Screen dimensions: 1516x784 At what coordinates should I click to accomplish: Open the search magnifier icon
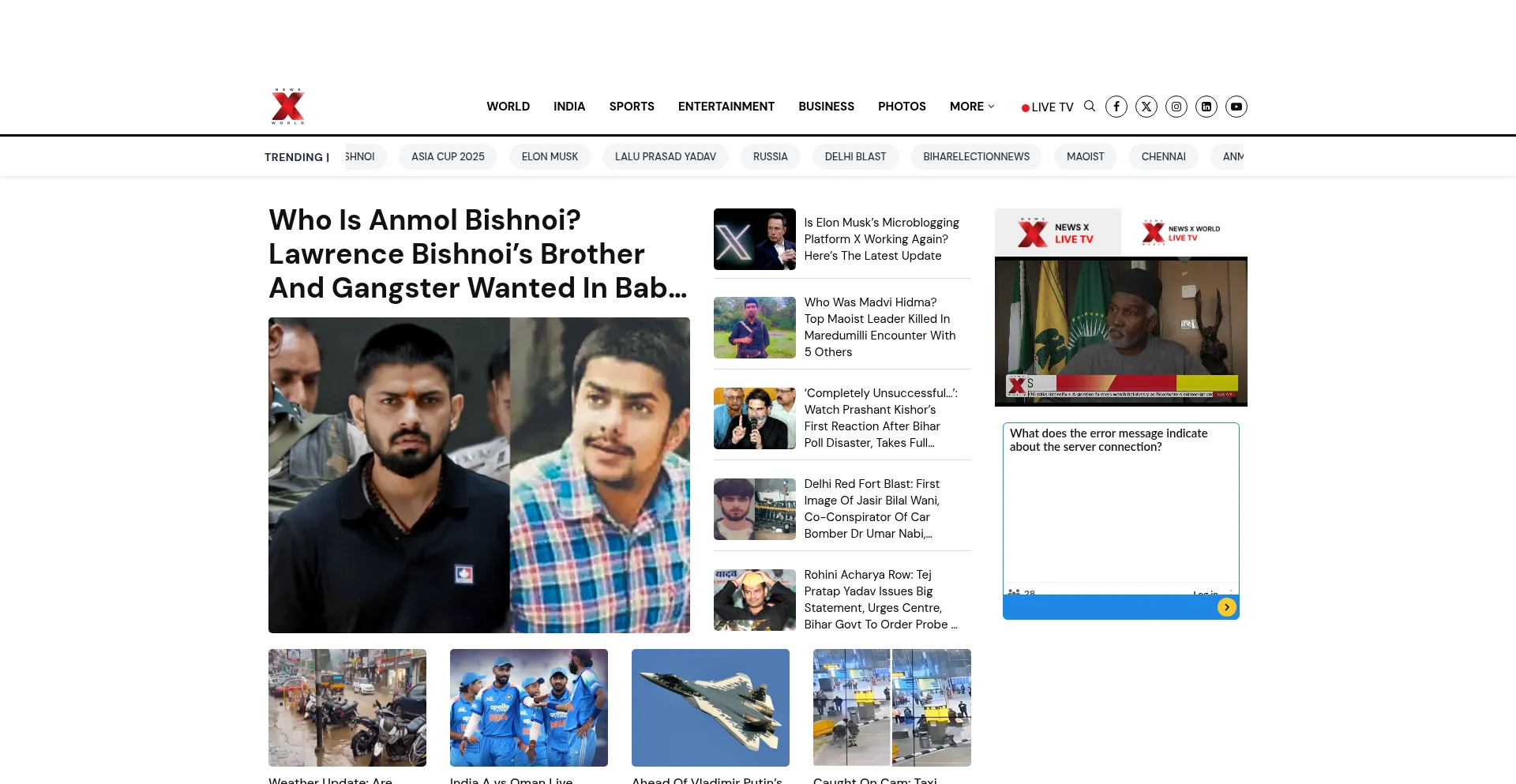coord(1090,107)
